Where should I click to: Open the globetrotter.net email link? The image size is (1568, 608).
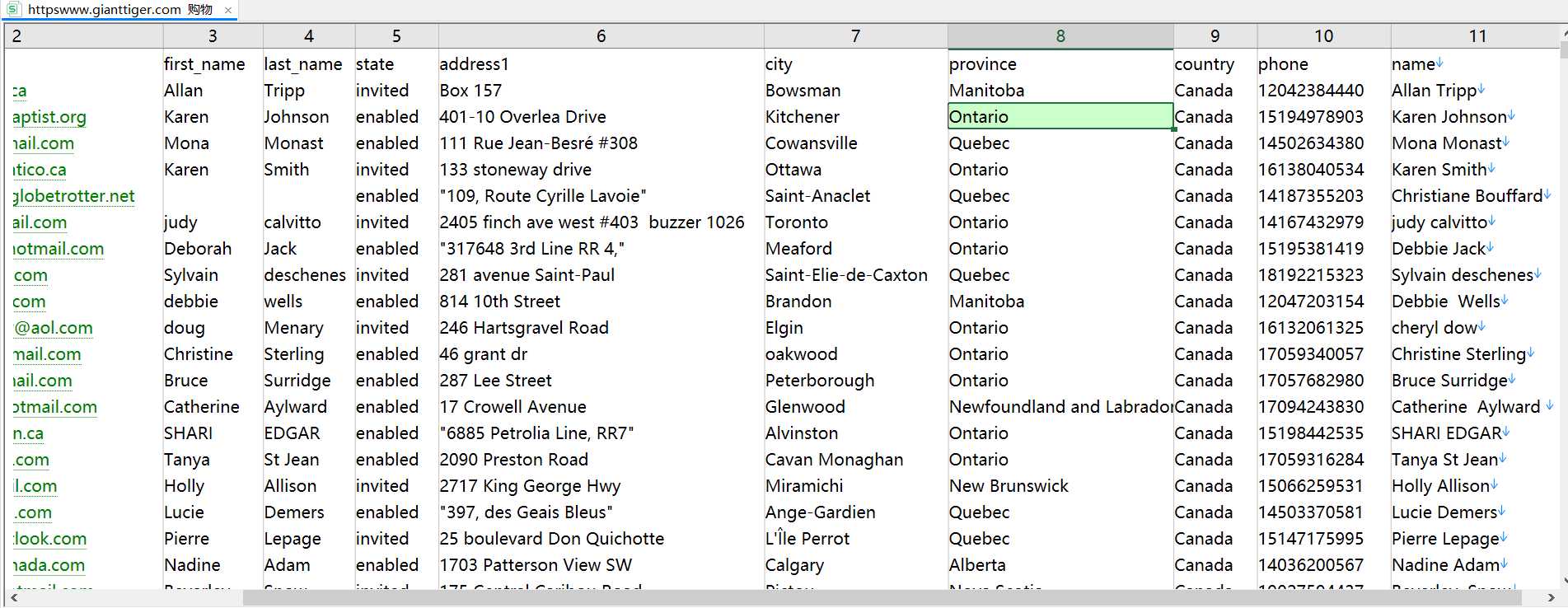74,196
